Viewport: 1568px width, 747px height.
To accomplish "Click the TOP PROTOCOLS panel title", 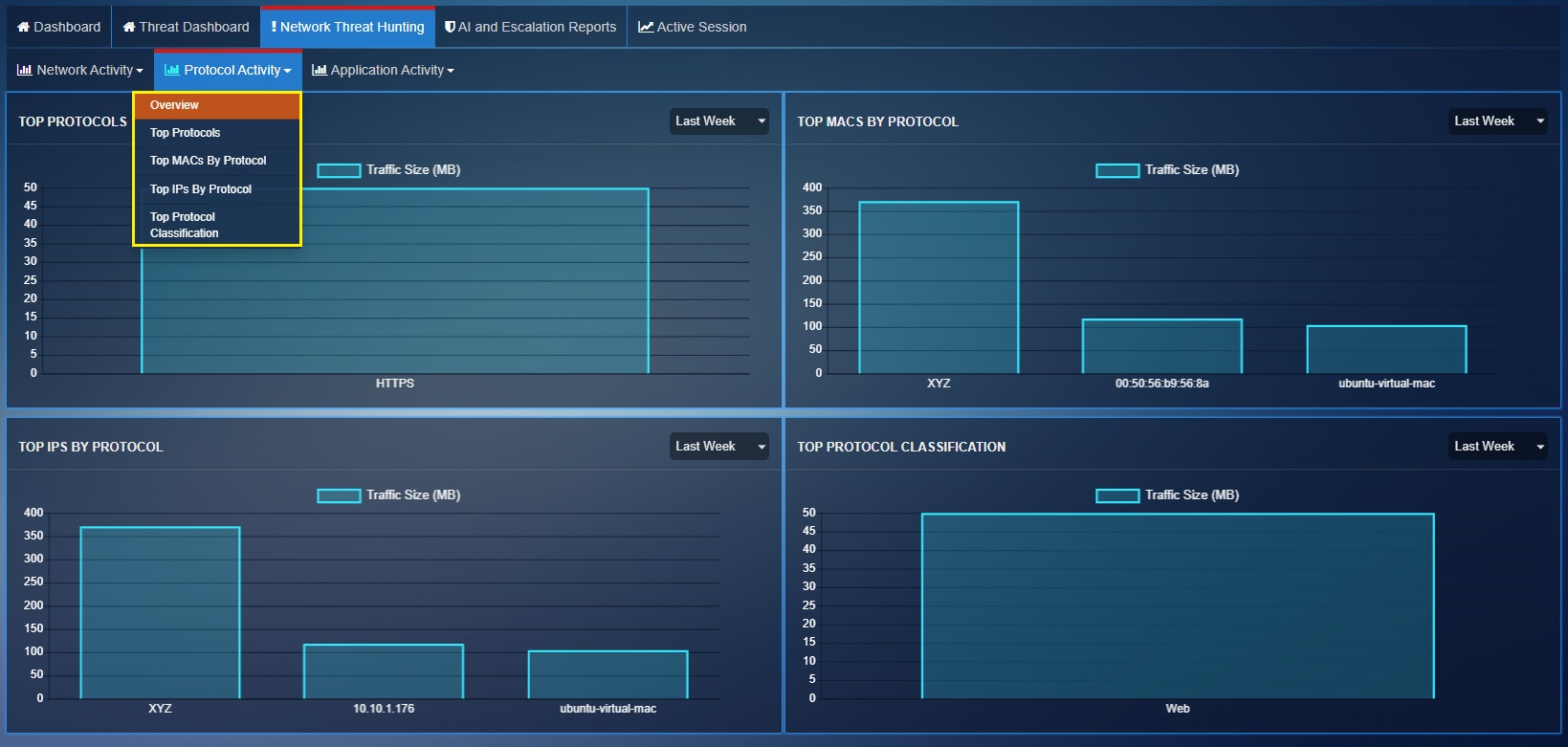I will (x=73, y=121).
